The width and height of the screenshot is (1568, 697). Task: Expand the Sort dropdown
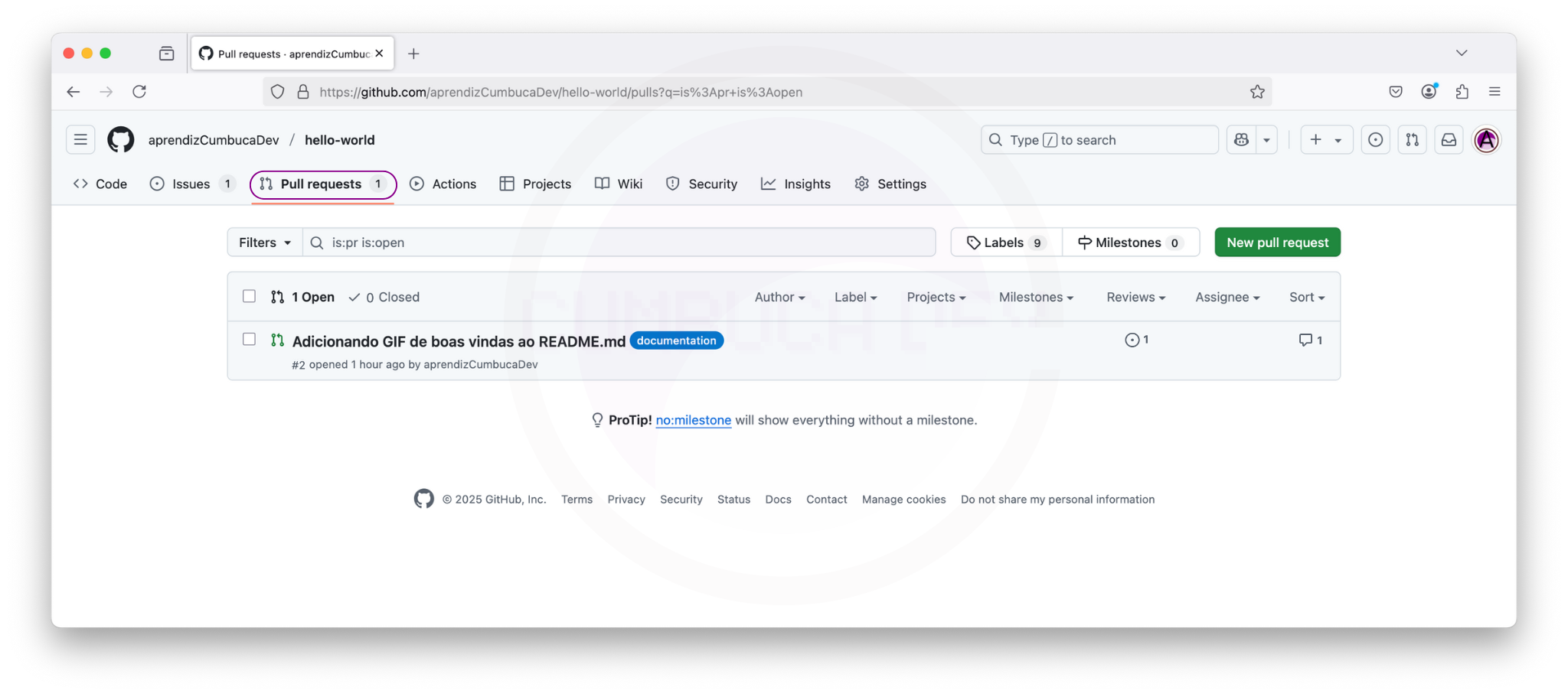coord(1306,297)
